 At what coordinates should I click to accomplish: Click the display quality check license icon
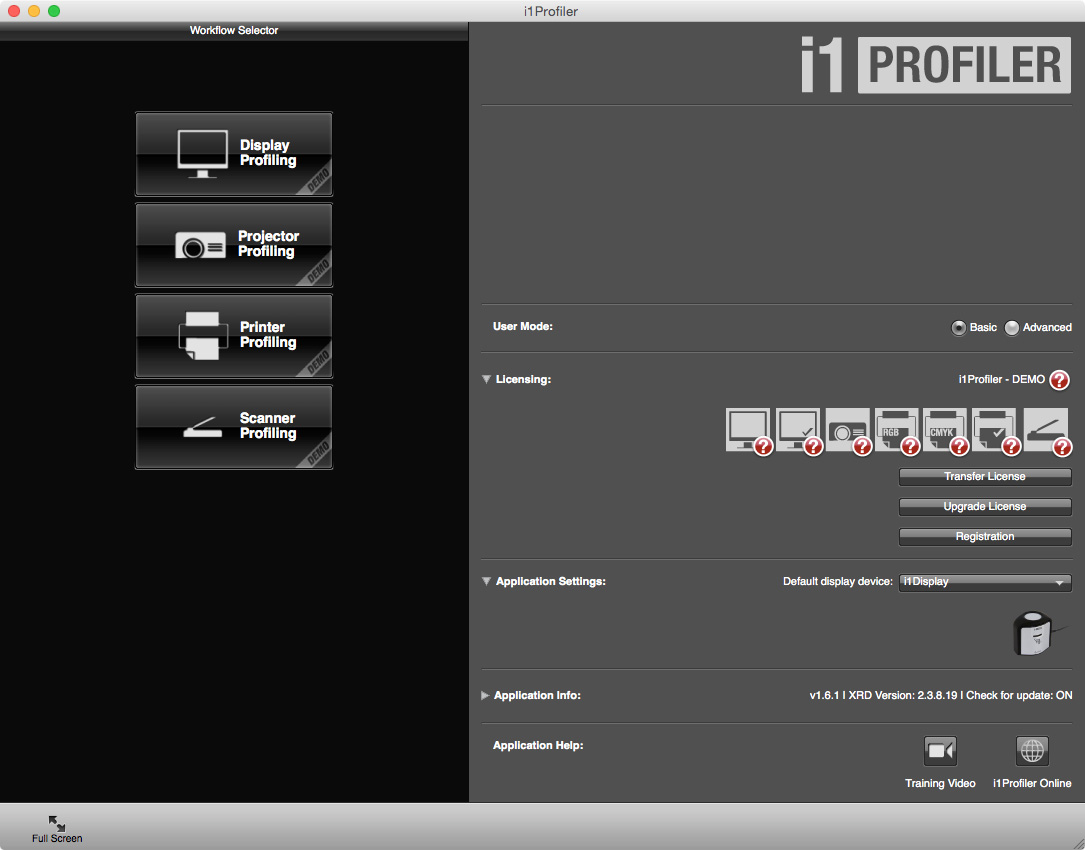click(x=798, y=430)
